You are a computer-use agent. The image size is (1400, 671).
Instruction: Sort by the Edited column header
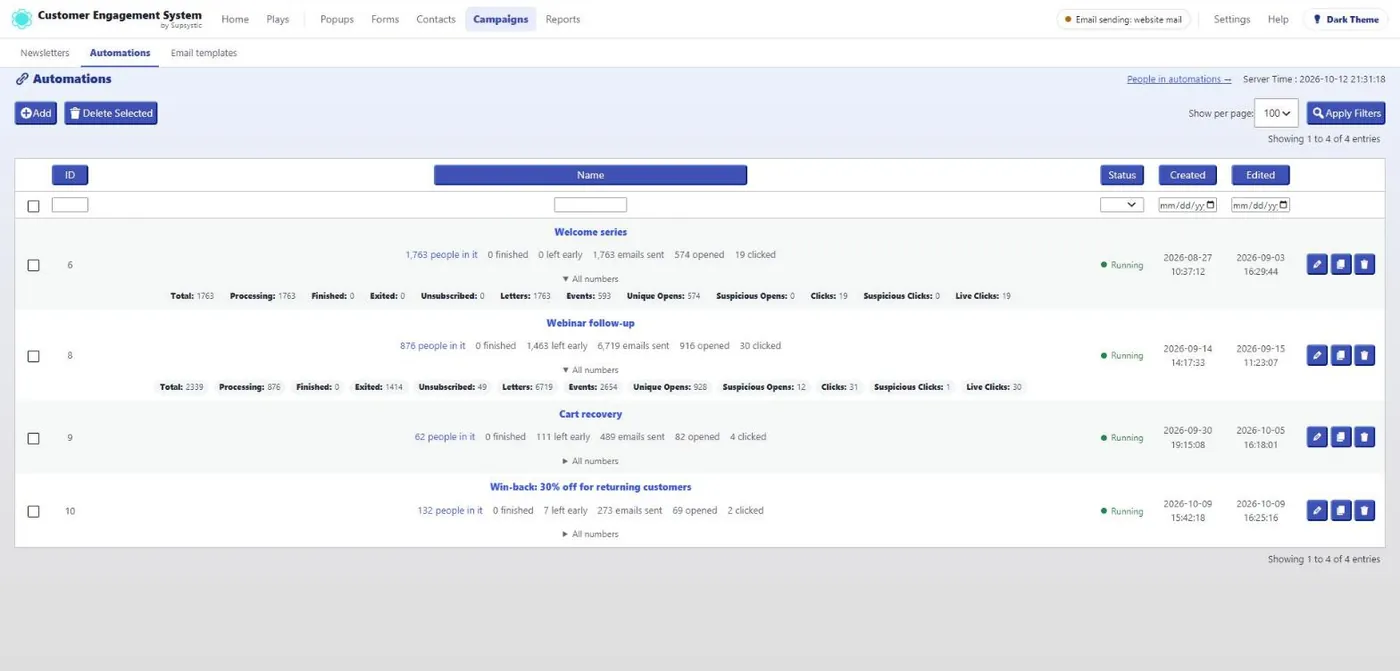pos(1260,175)
